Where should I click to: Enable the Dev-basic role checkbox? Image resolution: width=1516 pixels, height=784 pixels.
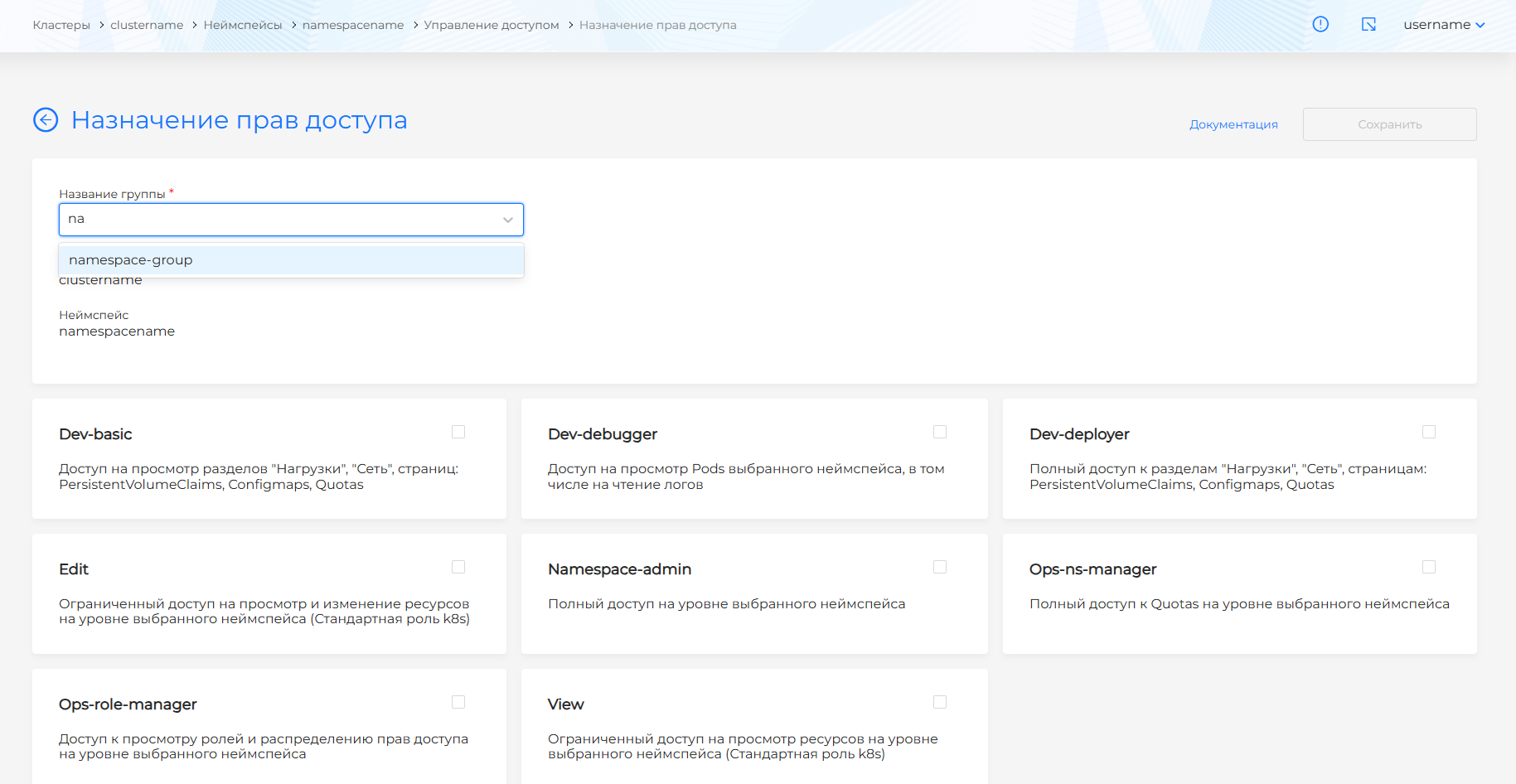[458, 432]
